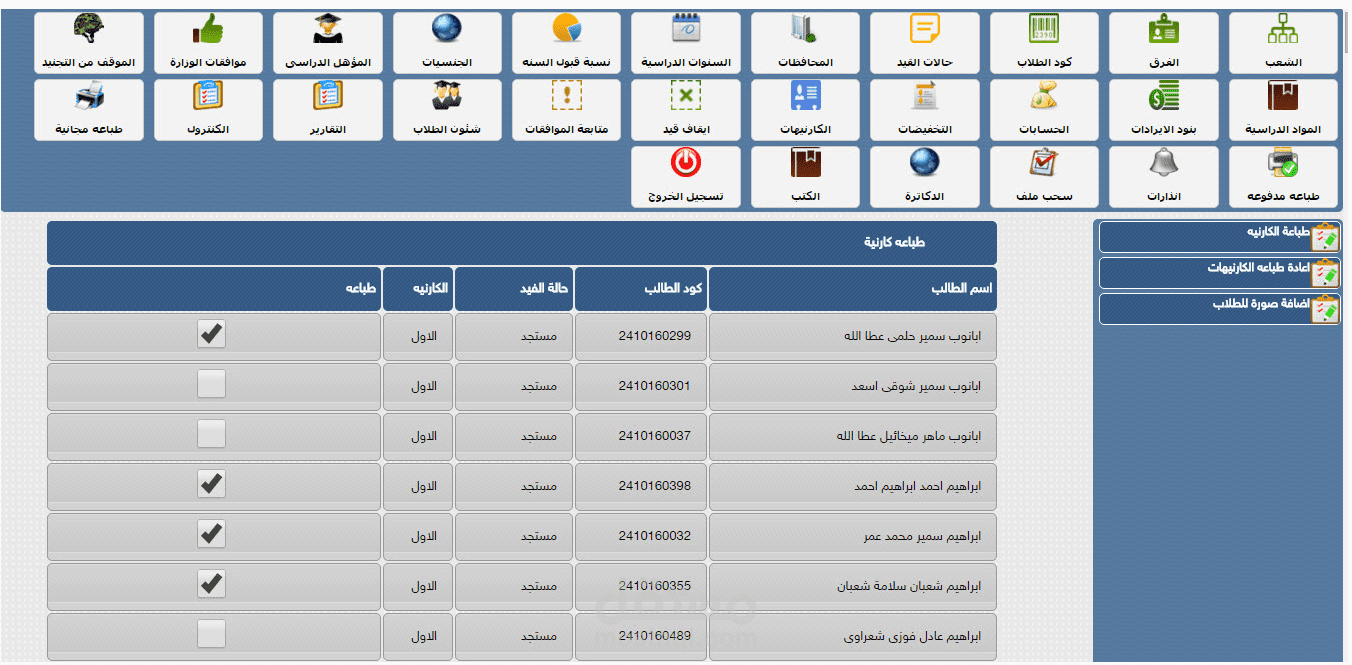1352x665 pixels.
Task: Open شئون الطلاب (student affairs) icon
Action: point(447,109)
